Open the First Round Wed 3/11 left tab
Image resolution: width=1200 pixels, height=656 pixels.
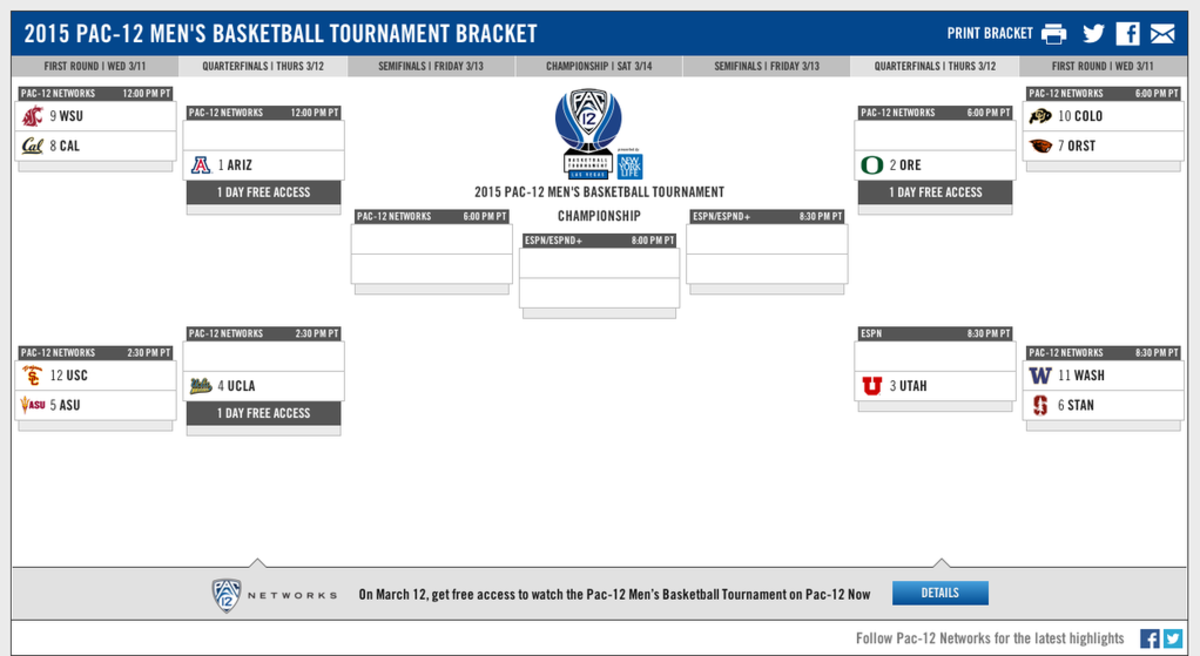[x=95, y=67]
